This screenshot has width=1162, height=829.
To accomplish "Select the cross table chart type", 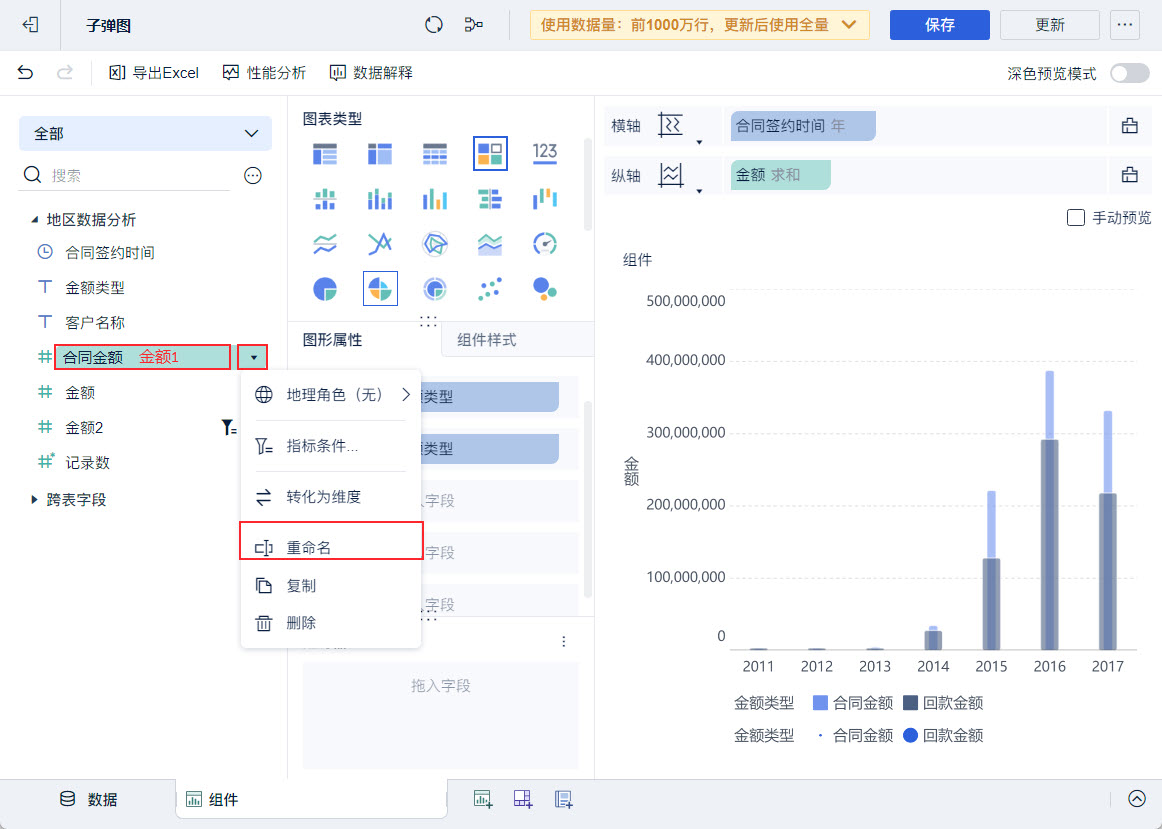I will 379,153.
